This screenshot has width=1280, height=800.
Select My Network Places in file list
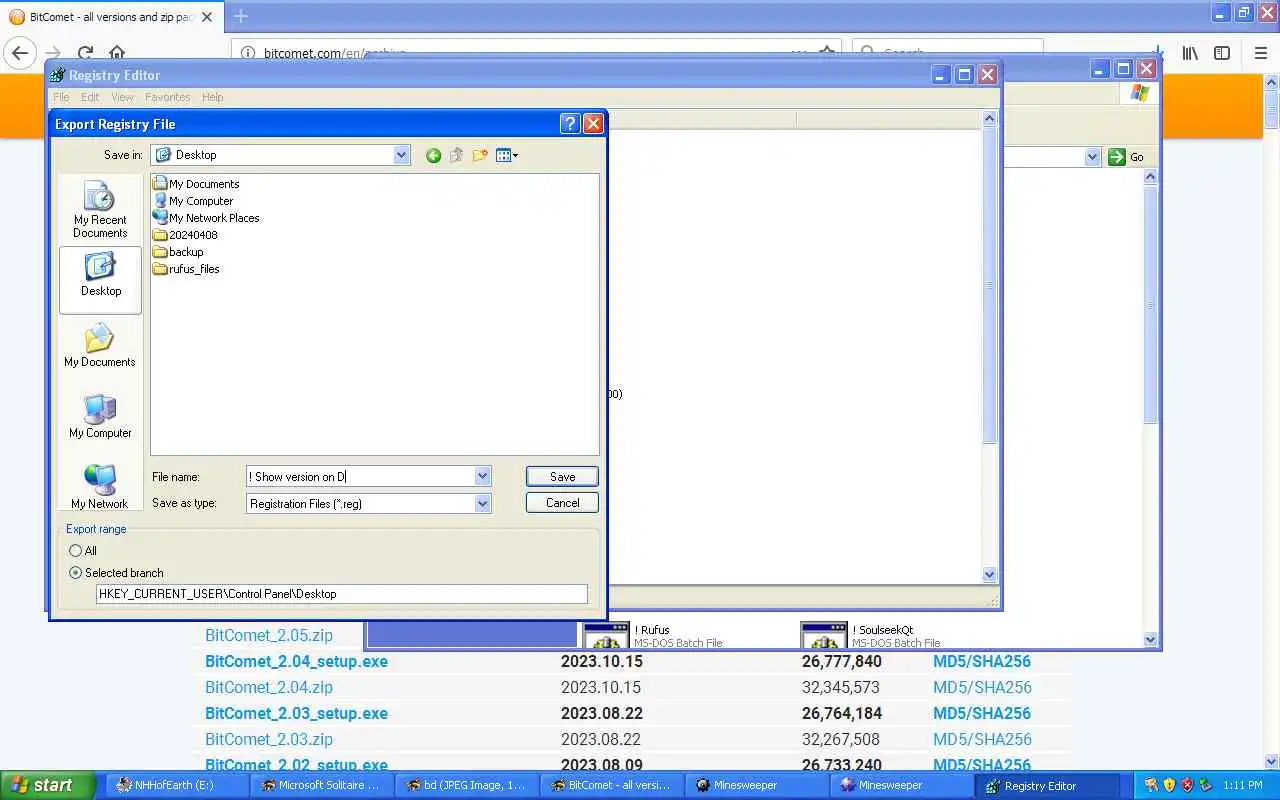[206, 218]
